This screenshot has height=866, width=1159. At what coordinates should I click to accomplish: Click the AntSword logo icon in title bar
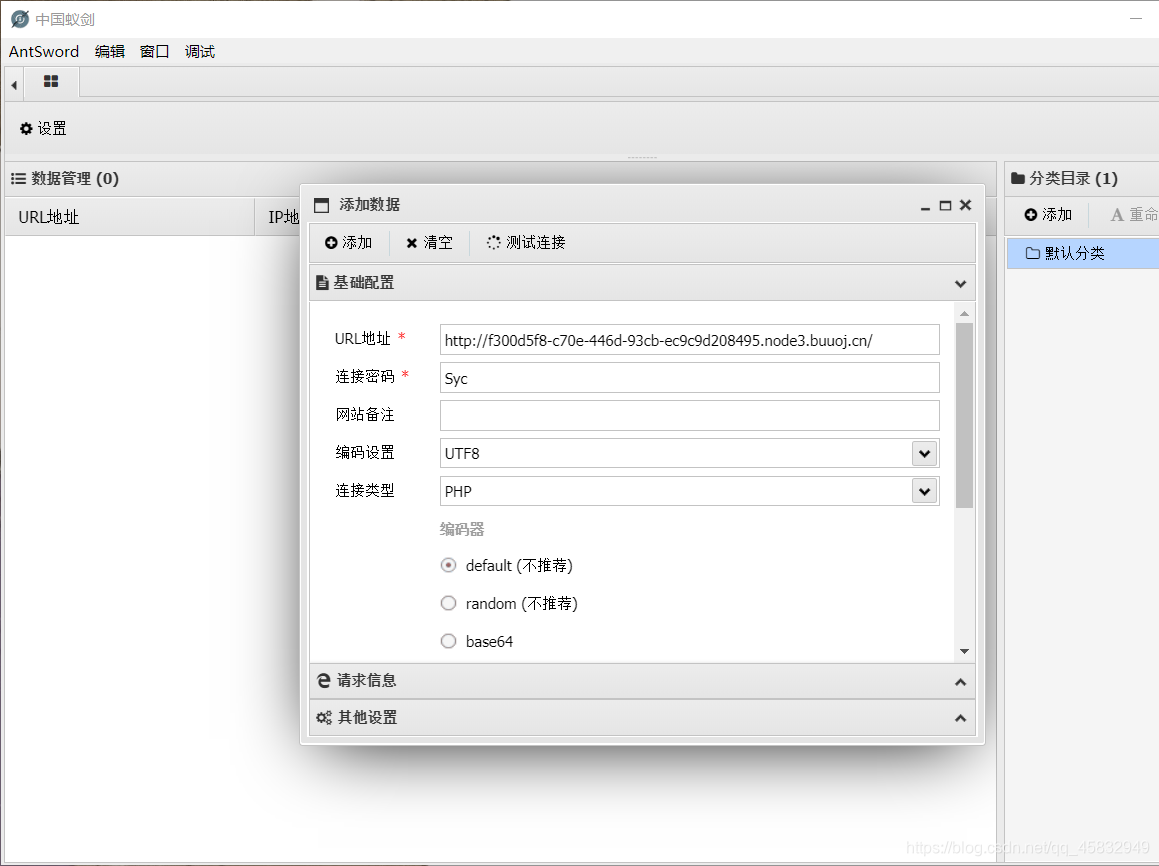point(20,18)
